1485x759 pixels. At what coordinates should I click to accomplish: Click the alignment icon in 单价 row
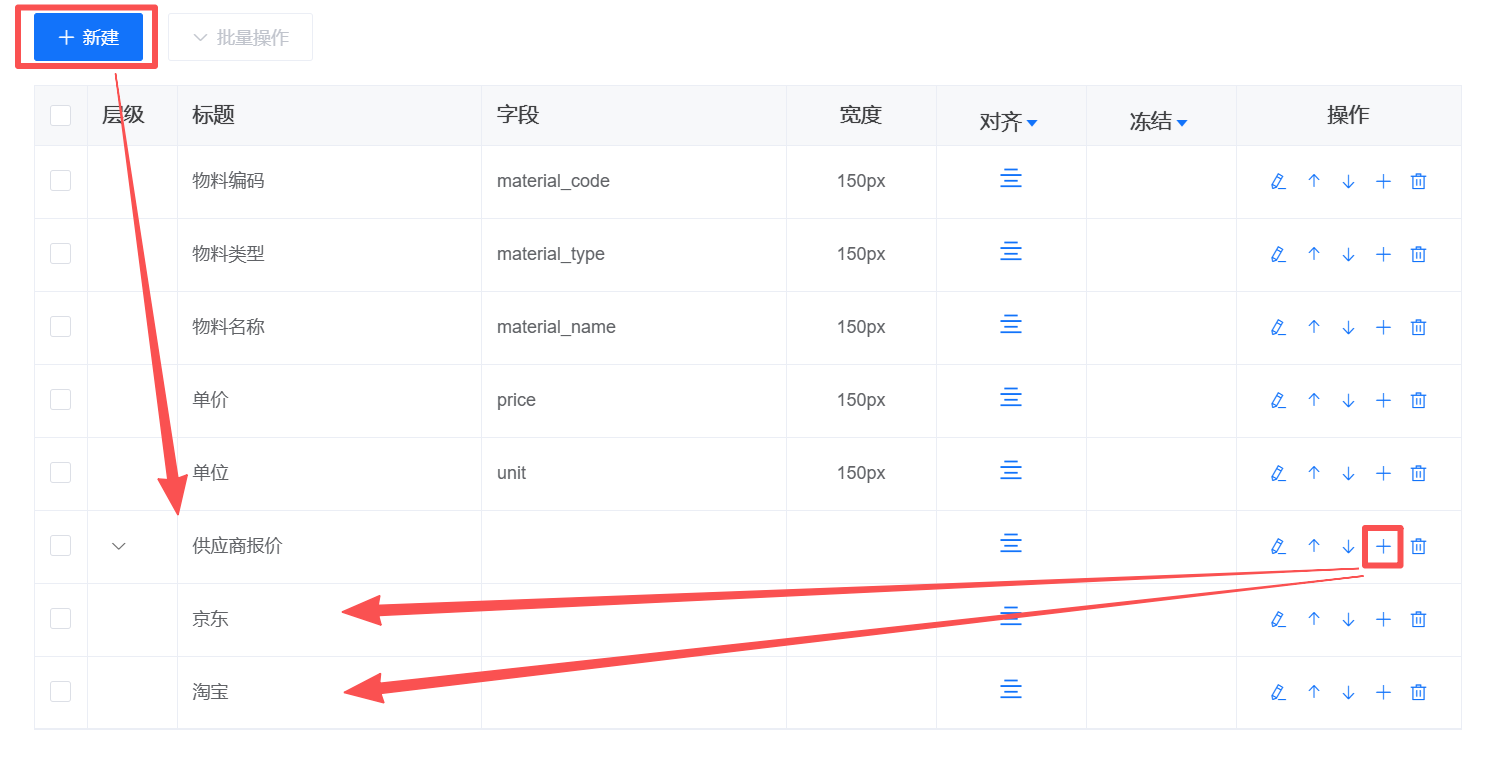(x=1011, y=398)
